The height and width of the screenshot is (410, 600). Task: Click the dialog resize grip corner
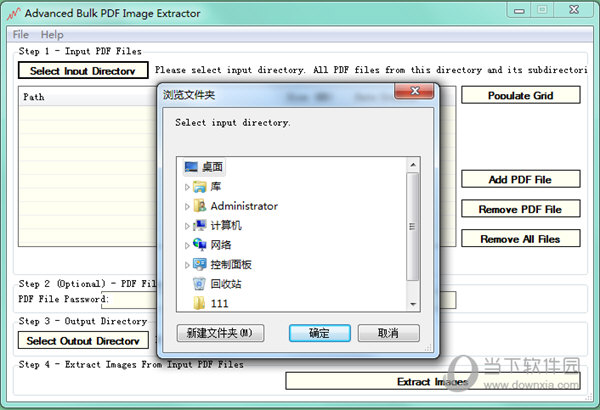[x=428, y=348]
